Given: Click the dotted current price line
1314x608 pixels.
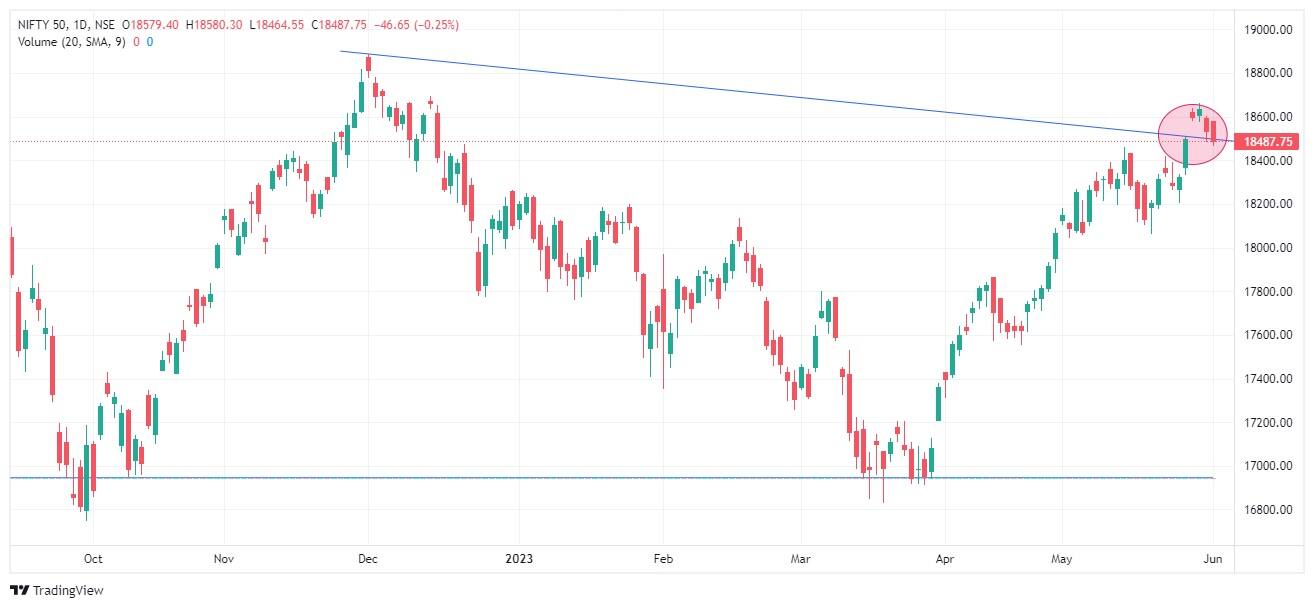Looking at the screenshot, I should tap(620, 142).
